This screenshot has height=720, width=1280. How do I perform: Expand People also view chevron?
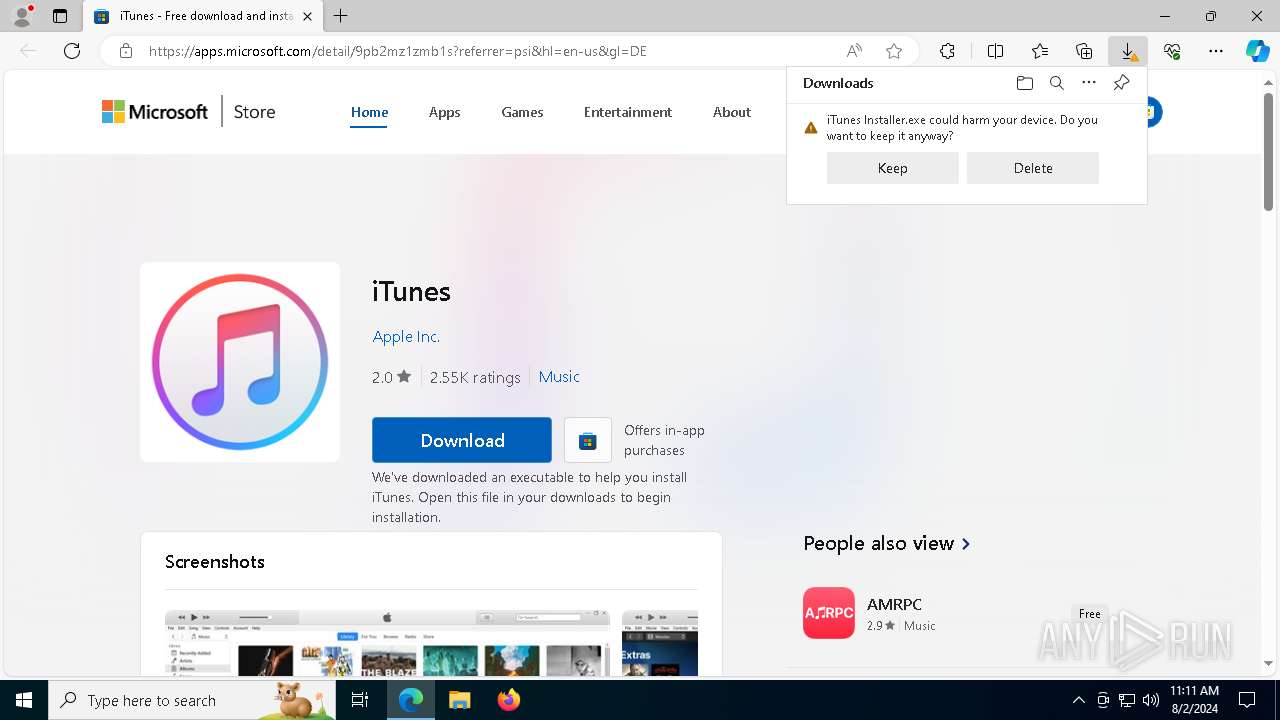pos(966,544)
